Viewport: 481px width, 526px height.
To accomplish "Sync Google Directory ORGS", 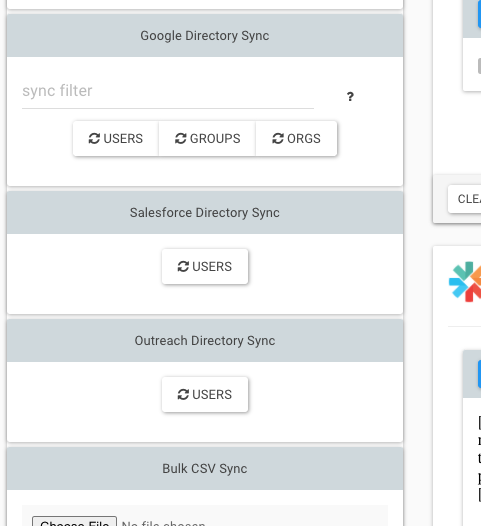I will 296,139.
